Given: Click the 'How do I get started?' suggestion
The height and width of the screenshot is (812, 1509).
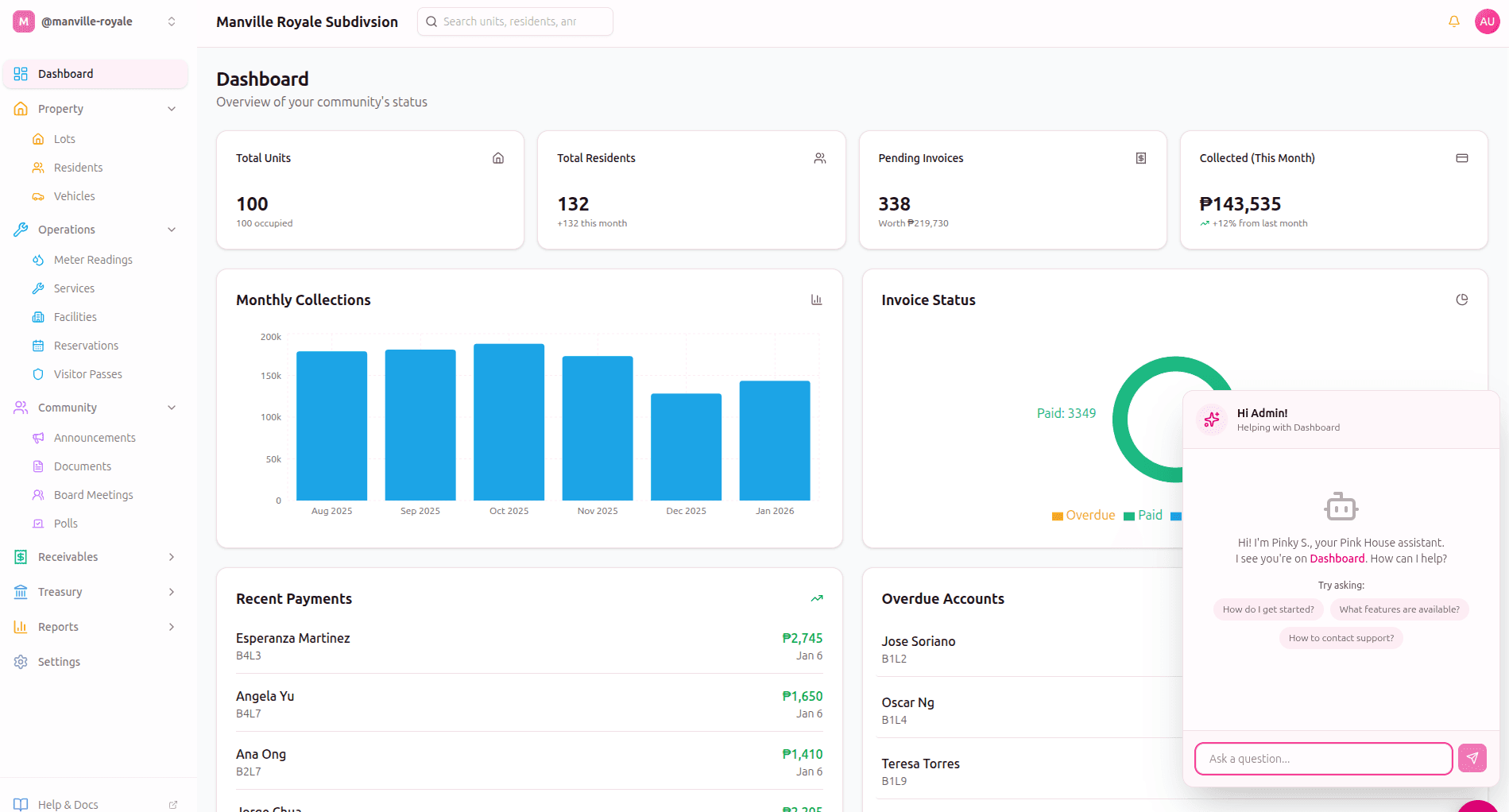Looking at the screenshot, I should (1267, 609).
